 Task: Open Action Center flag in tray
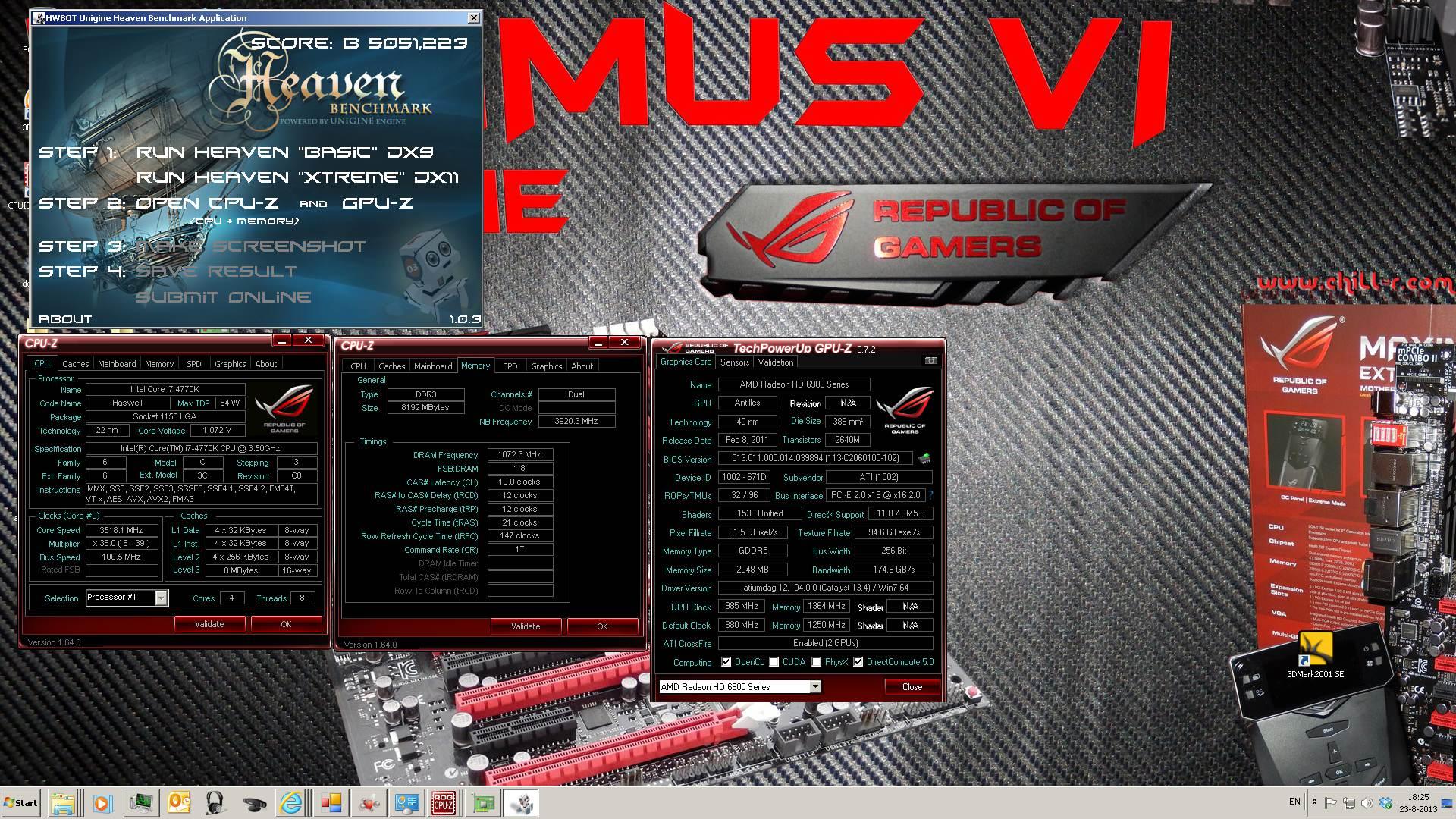point(1331,802)
